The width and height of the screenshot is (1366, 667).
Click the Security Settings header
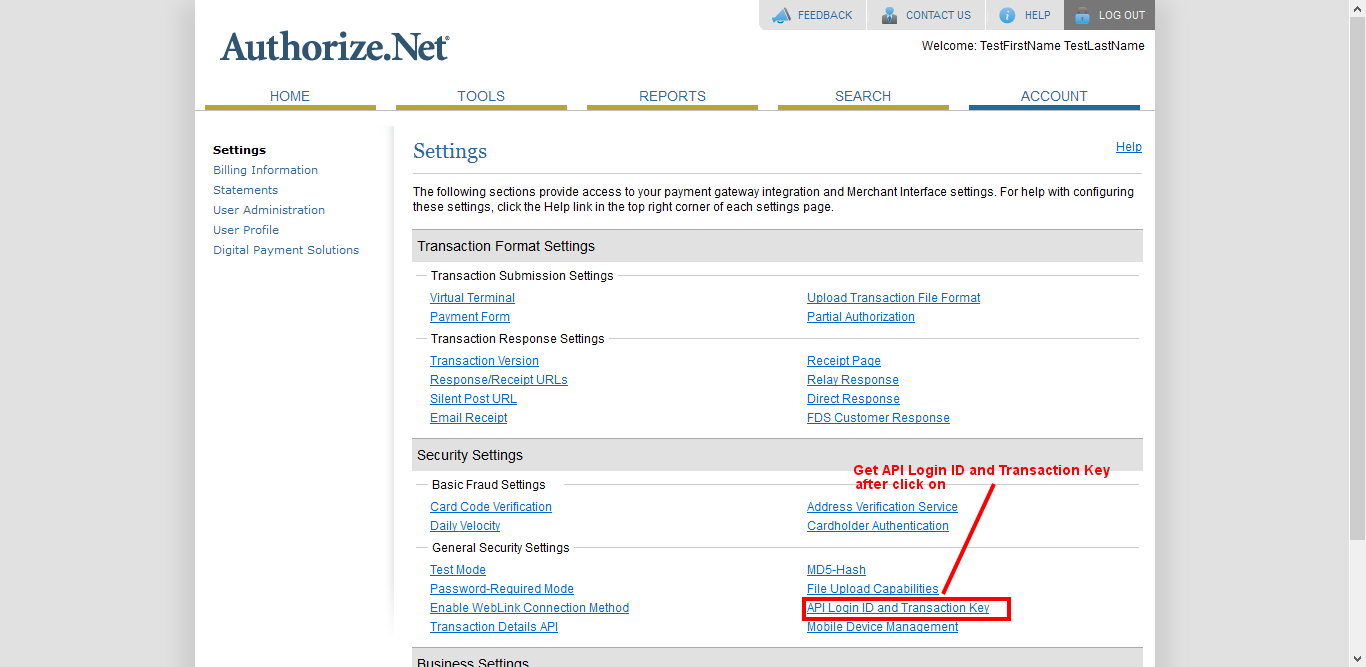point(777,455)
